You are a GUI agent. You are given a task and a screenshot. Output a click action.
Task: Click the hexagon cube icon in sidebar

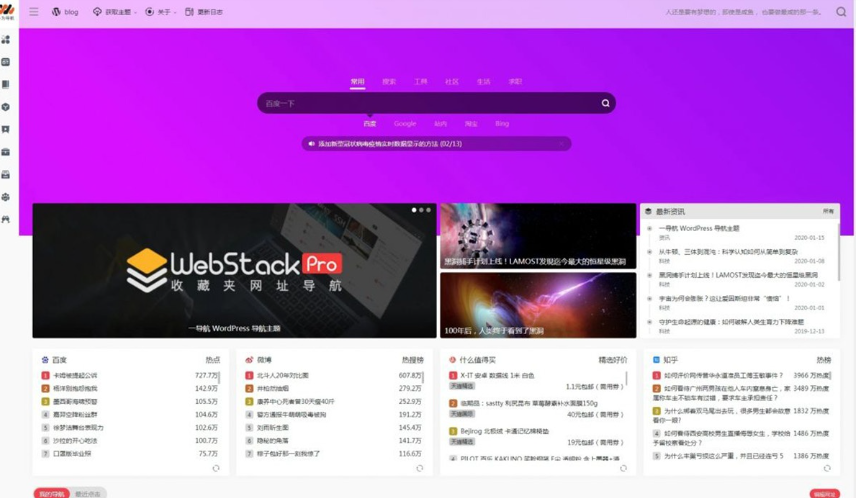[x=6, y=107]
